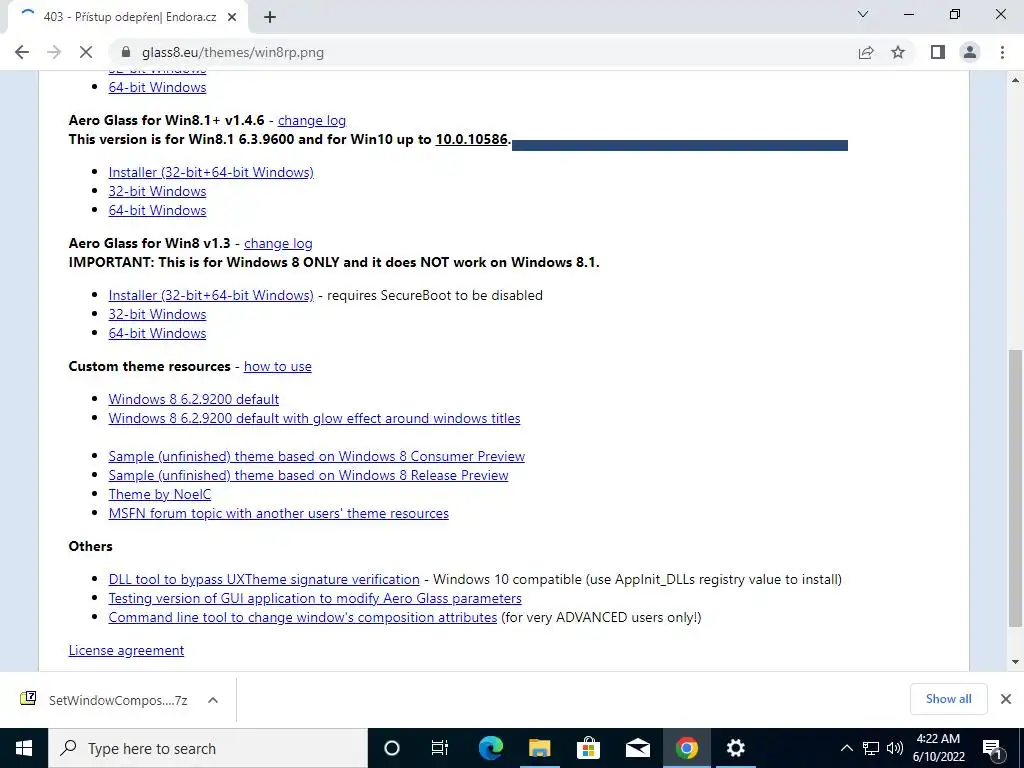Switch to Chrome taskbar icon
1024x768 pixels.
coord(686,748)
